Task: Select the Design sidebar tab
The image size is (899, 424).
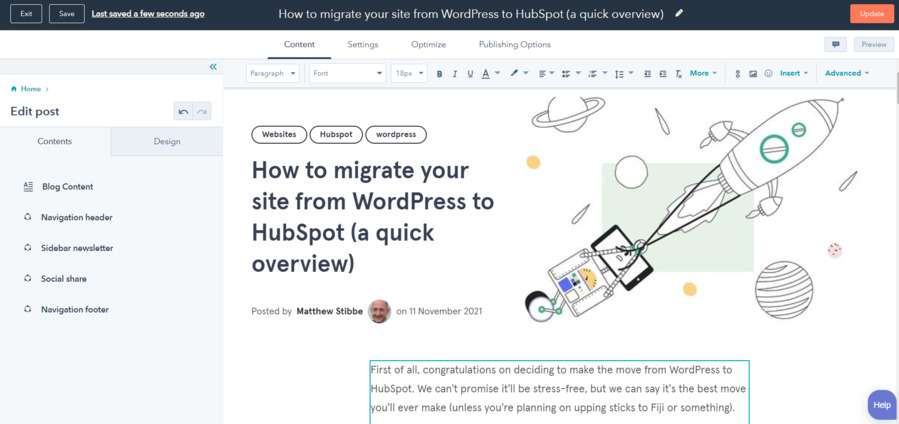Action: 167,142
